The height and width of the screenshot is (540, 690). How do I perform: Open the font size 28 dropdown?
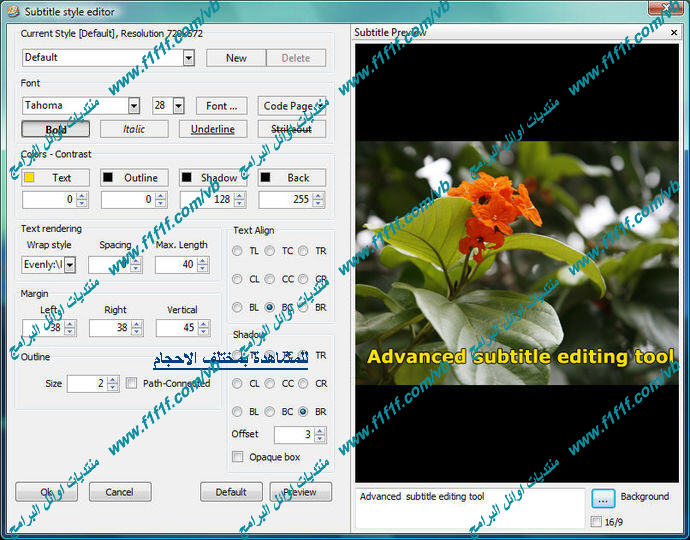point(178,106)
